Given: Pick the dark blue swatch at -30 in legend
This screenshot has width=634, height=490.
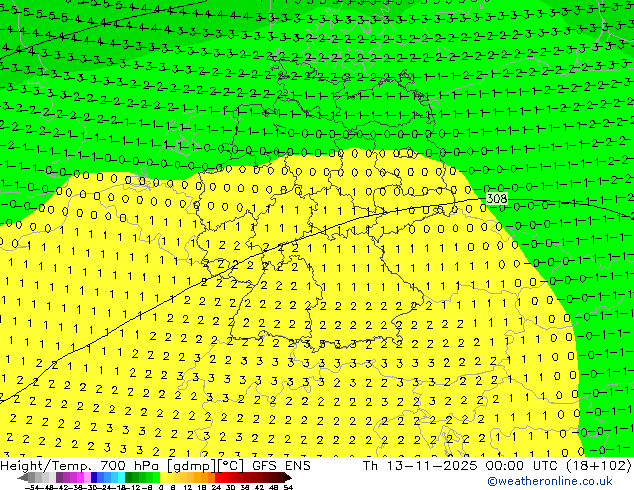Looking at the screenshot, I should coord(94,477).
